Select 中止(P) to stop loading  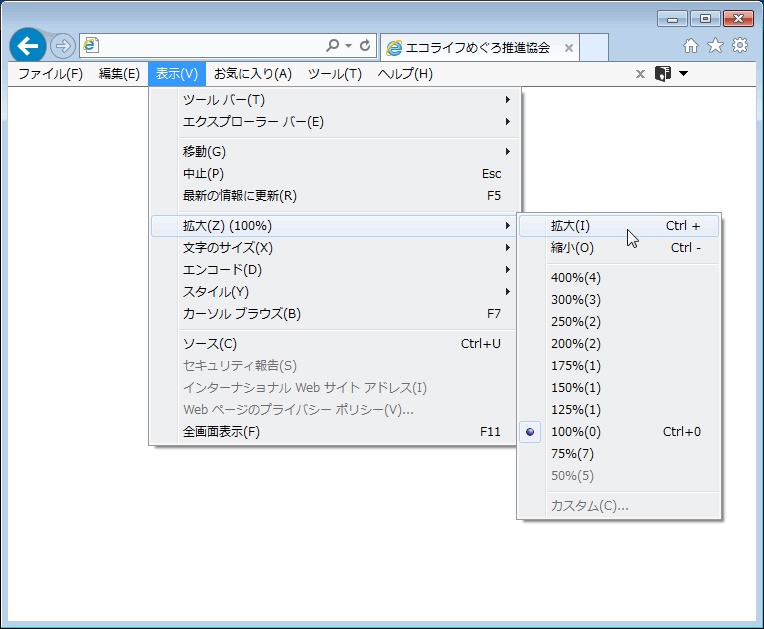[335, 174]
